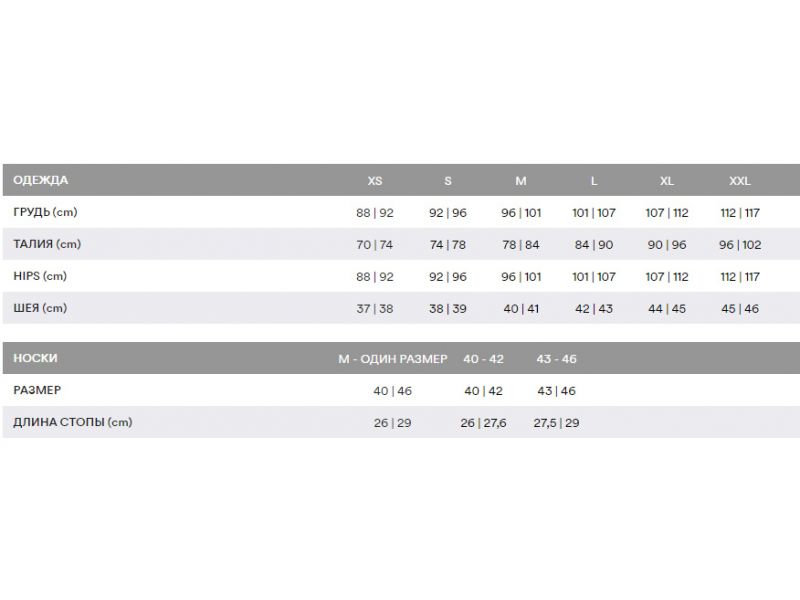Screen dimensions: 800x600
Task: Click the ДЛИНА СТОПЫ (cm) row label
Action: (73, 422)
